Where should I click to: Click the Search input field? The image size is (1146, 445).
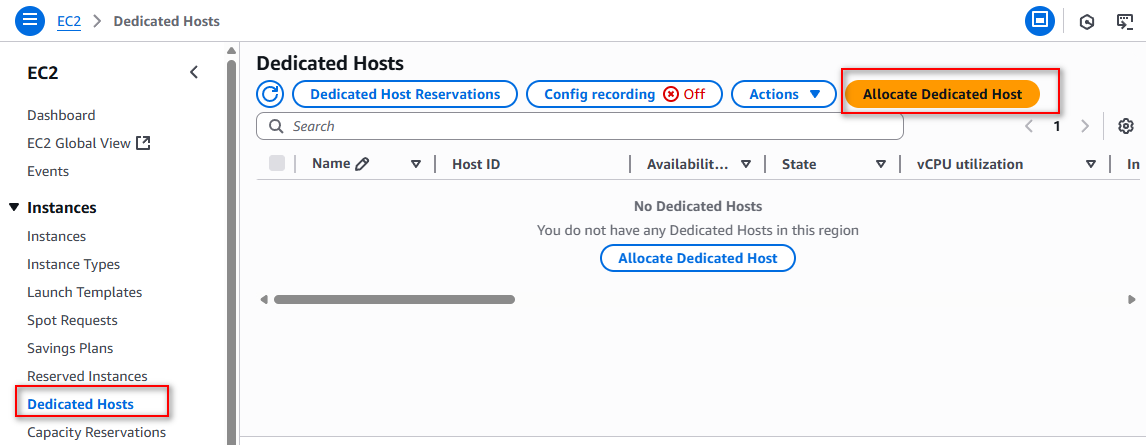pyautogui.click(x=580, y=126)
